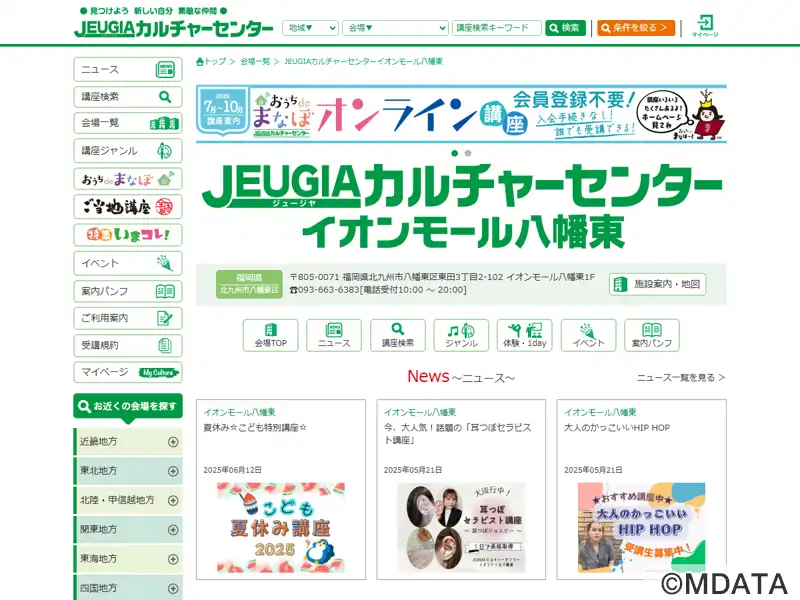
Task: Open the 会場 dropdown
Action: coord(395,28)
